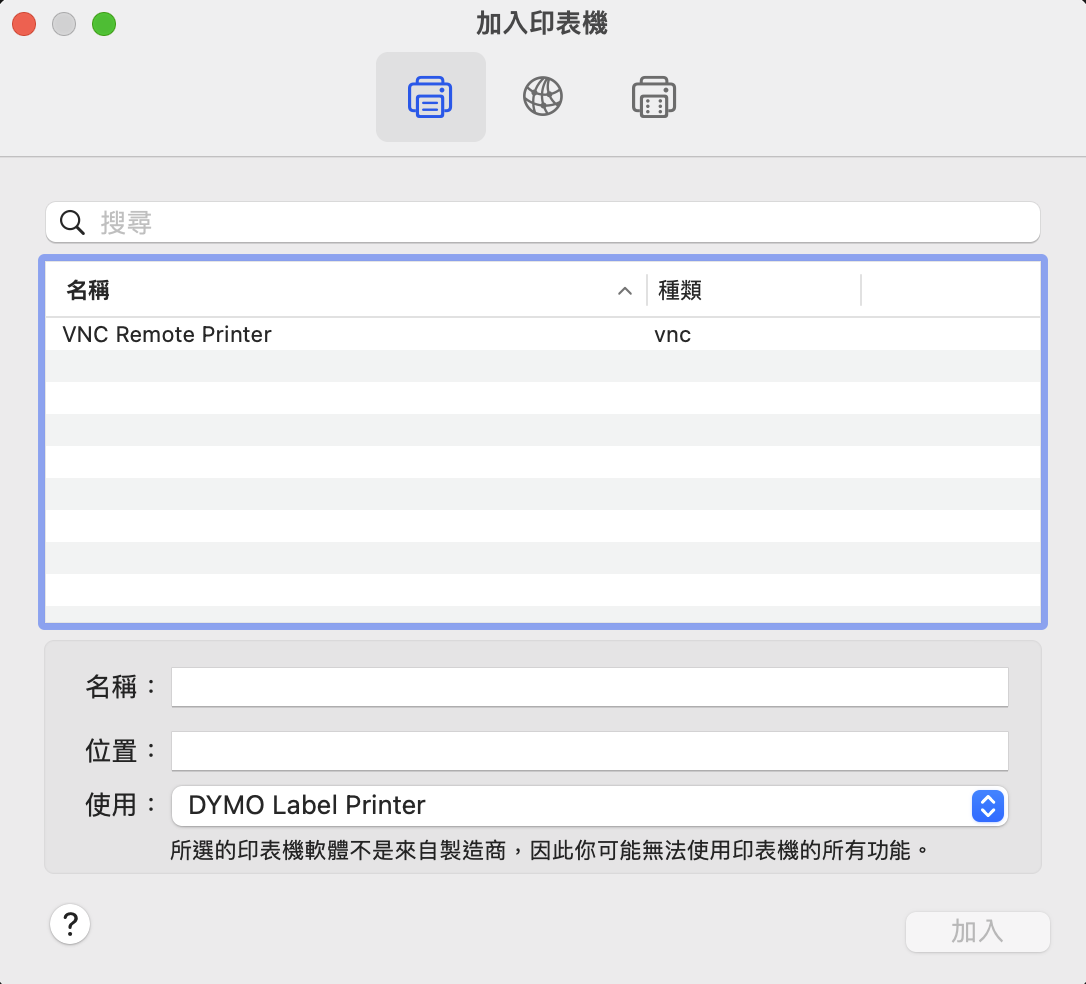1086x984 pixels.
Task: Close the 加入印表機 window
Action: 24,24
